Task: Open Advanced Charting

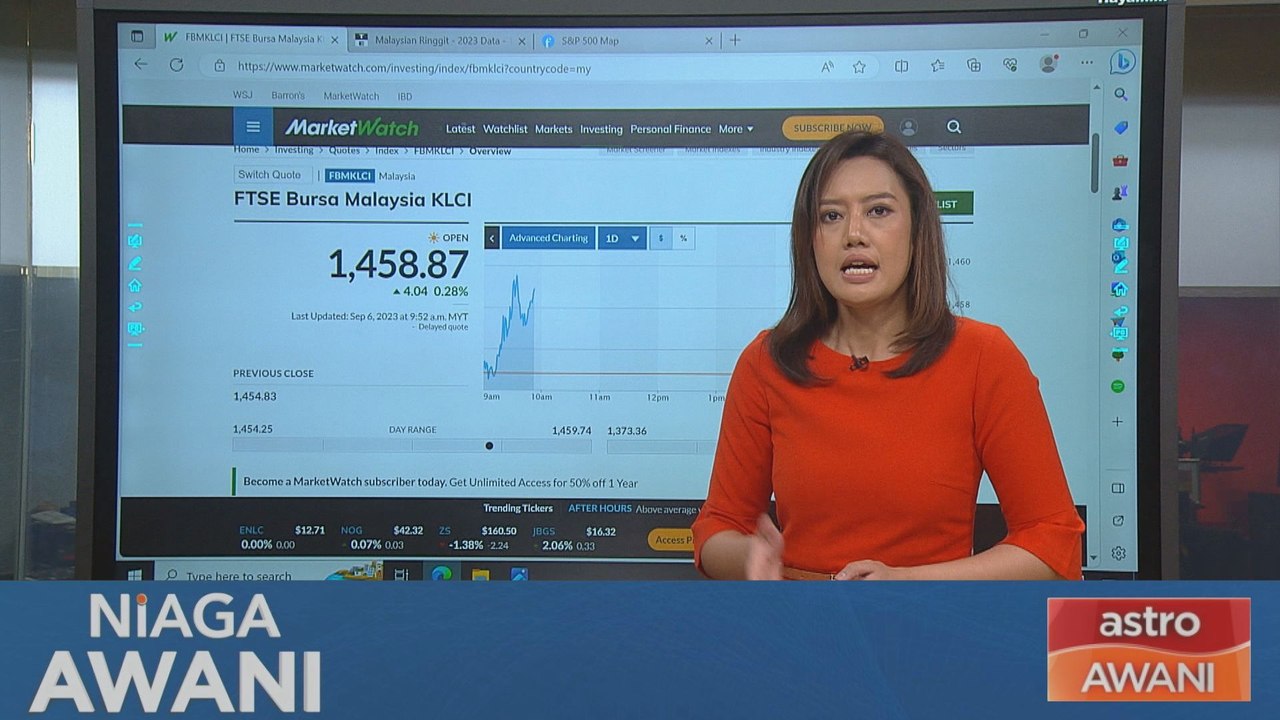Action: coord(548,238)
